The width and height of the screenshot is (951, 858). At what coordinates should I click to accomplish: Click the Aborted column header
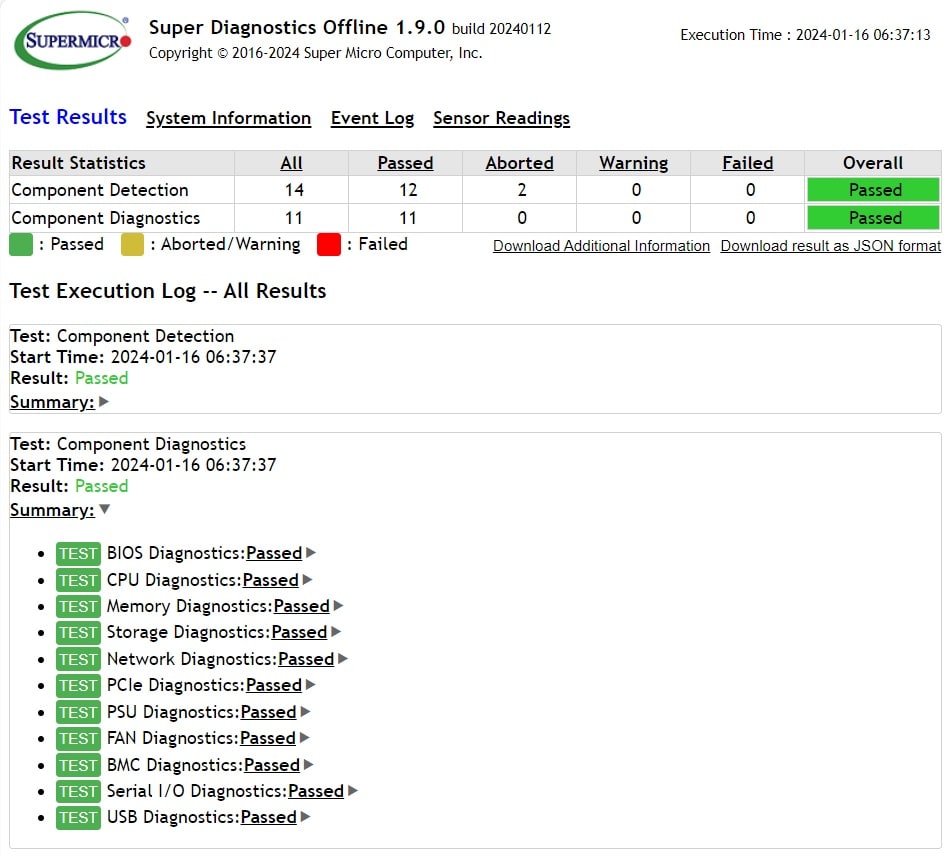pyautogui.click(x=519, y=163)
